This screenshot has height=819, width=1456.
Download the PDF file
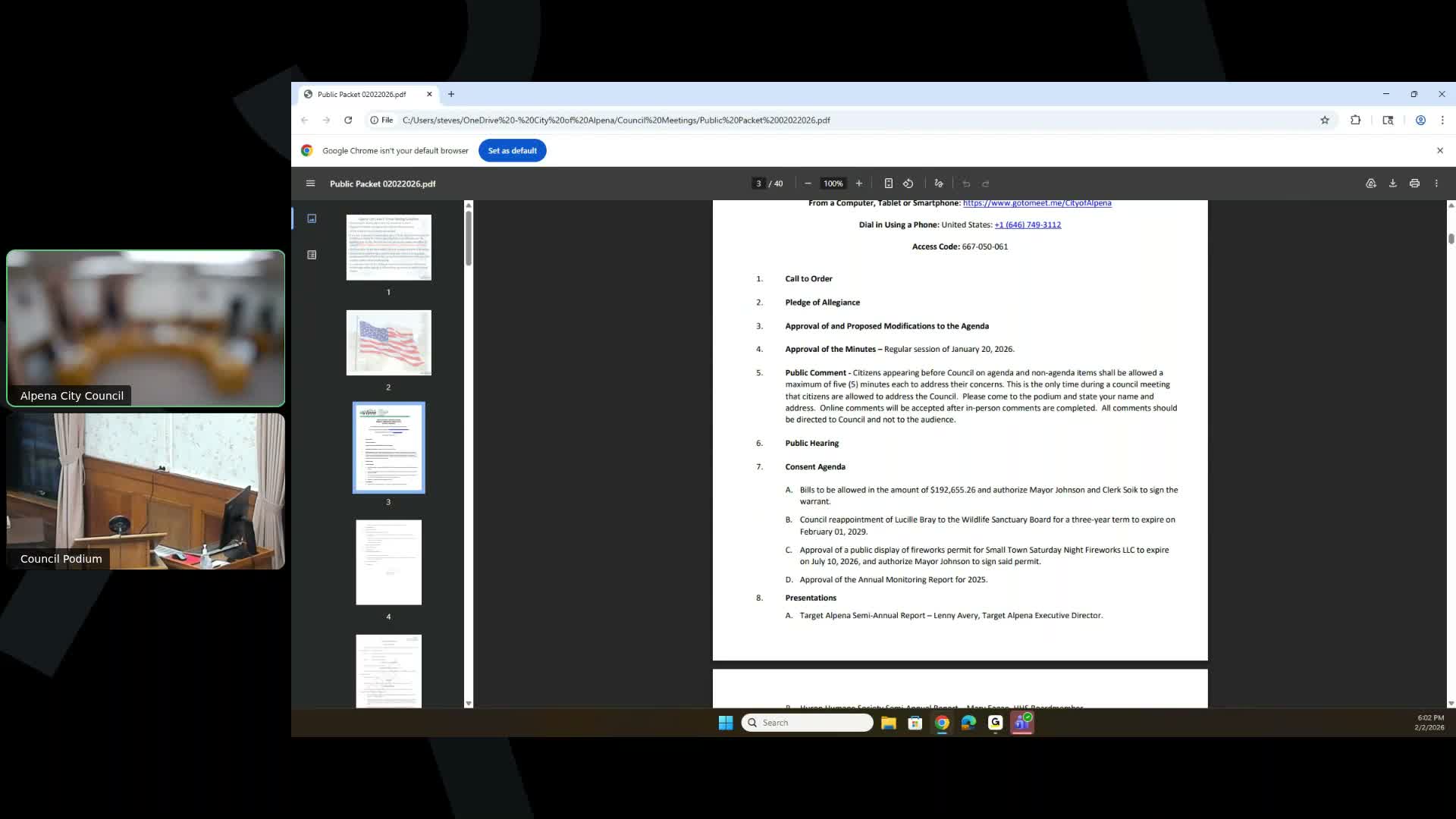pyautogui.click(x=1392, y=184)
